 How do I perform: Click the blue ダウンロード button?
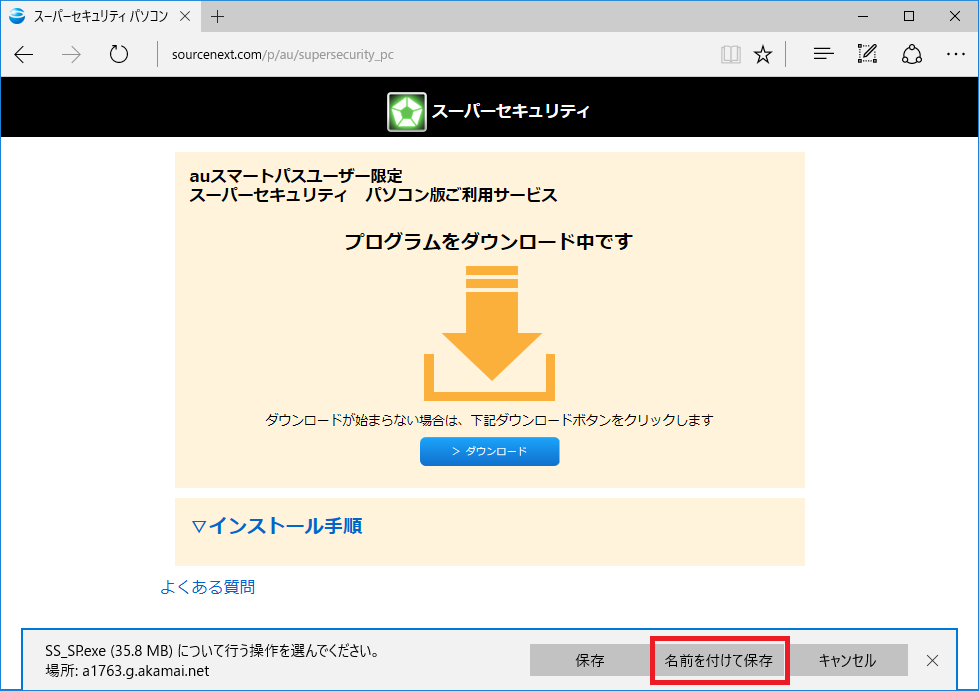tap(490, 451)
